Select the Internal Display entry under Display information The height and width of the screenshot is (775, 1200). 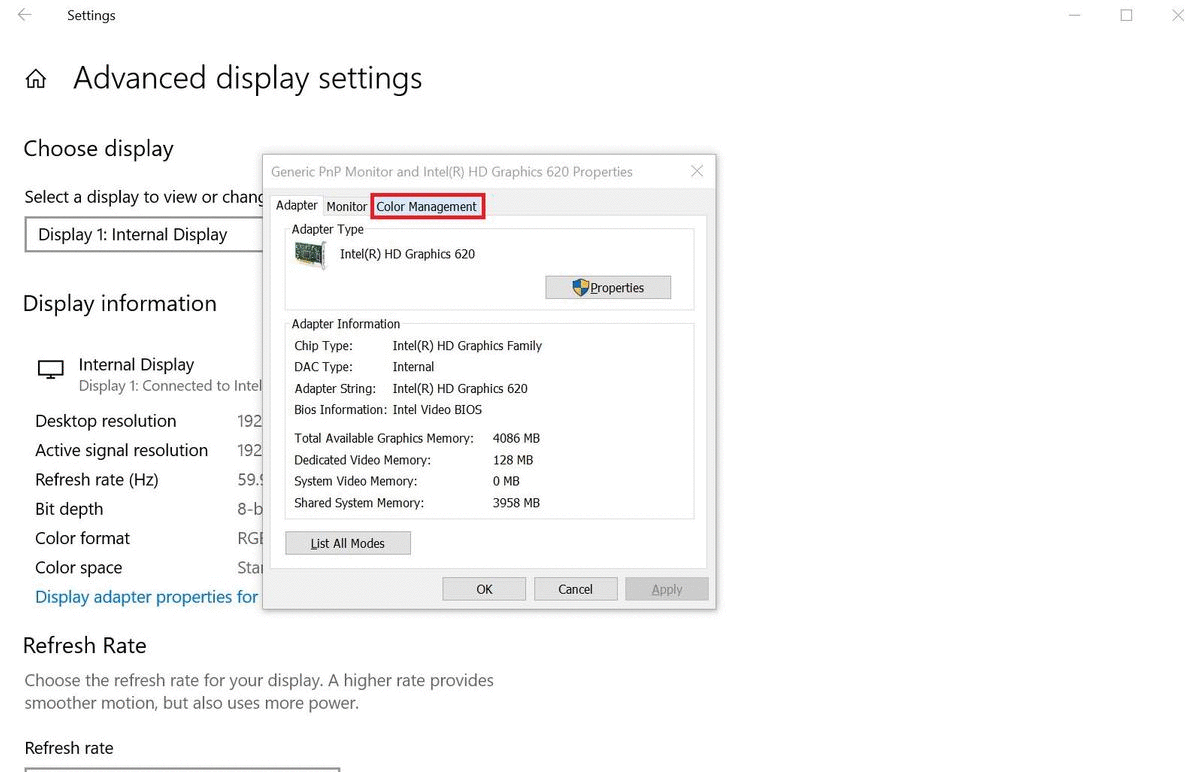[x=136, y=364]
